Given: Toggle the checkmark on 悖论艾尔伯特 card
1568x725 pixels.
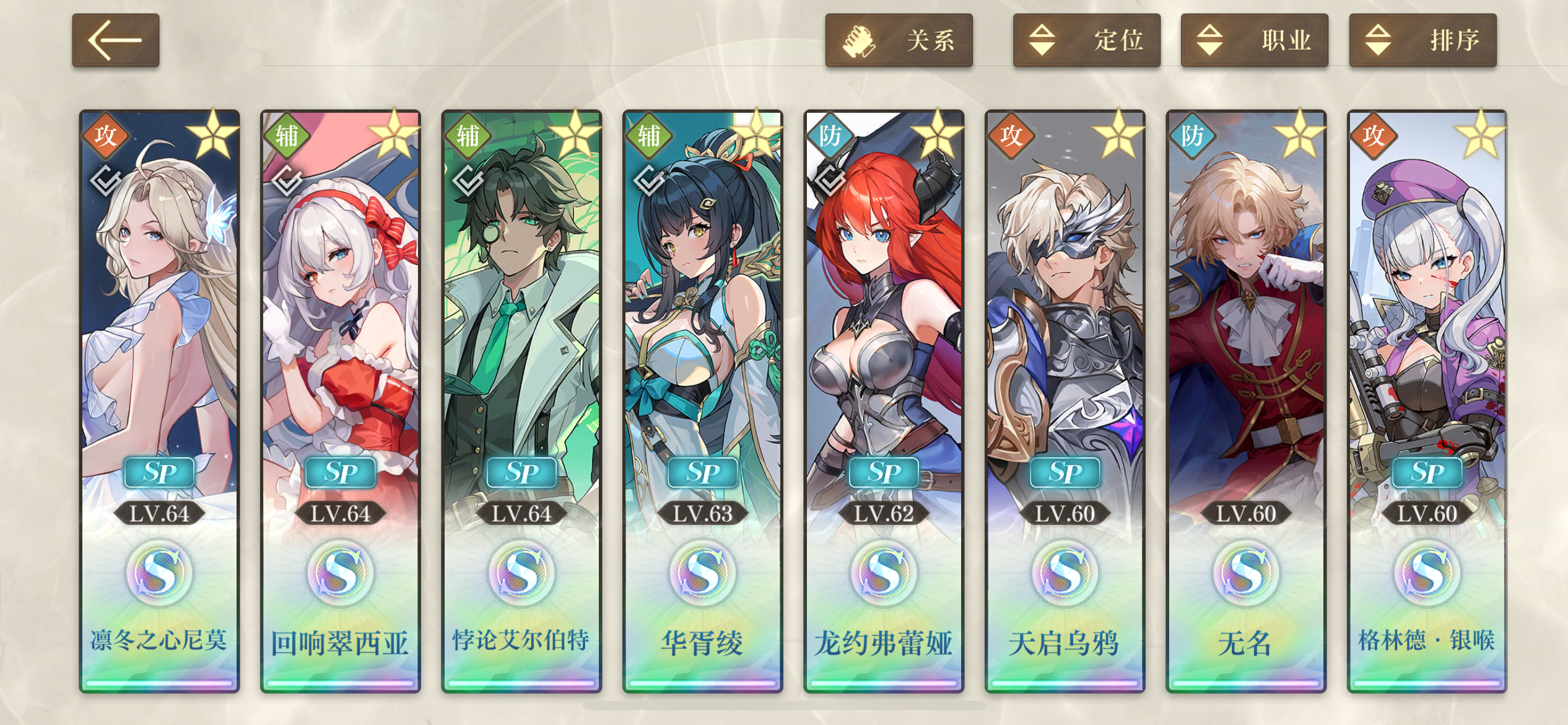Looking at the screenshot, I should coord(468,180).
